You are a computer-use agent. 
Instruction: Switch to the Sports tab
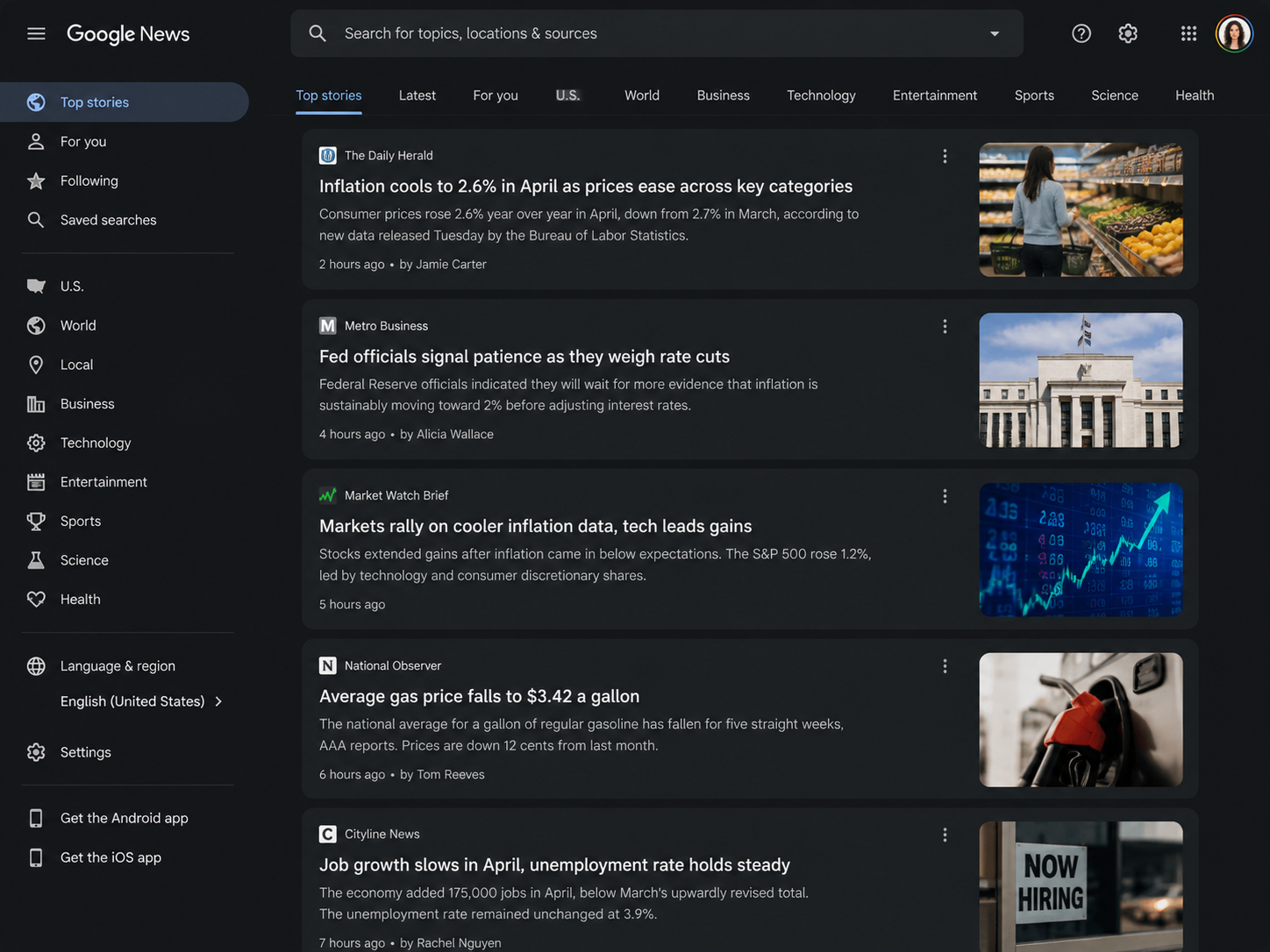[1034, 96]
